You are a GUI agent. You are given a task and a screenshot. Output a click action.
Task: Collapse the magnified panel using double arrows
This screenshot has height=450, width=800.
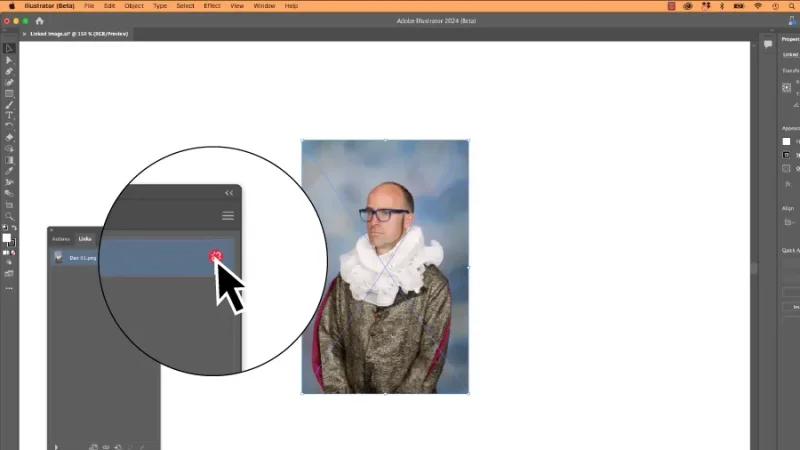click(228, 193)
